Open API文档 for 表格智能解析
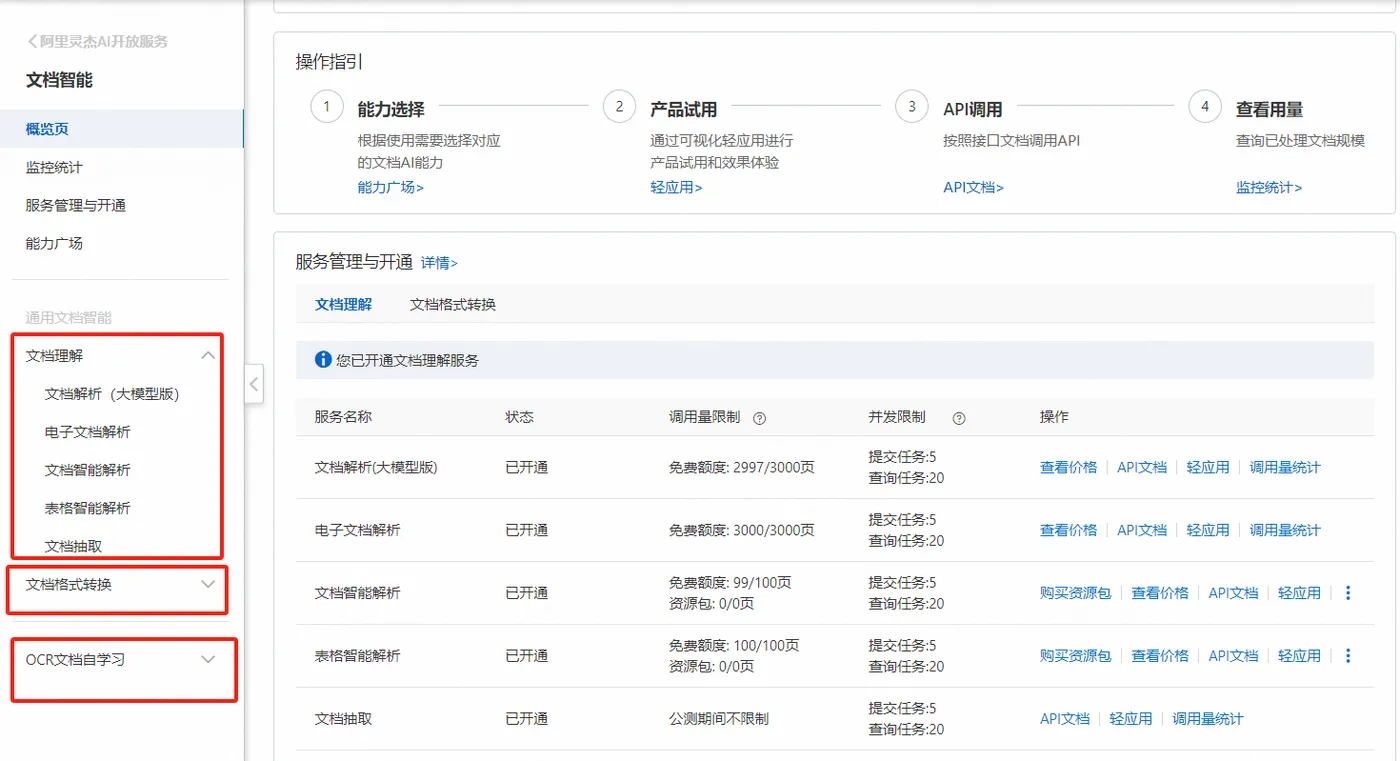1400x761 pixels. point(1233,656)
